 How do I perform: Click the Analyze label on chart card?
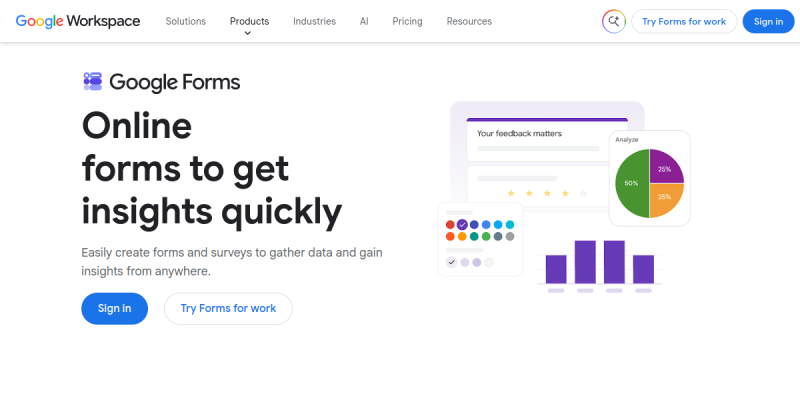tap(627, 139)
